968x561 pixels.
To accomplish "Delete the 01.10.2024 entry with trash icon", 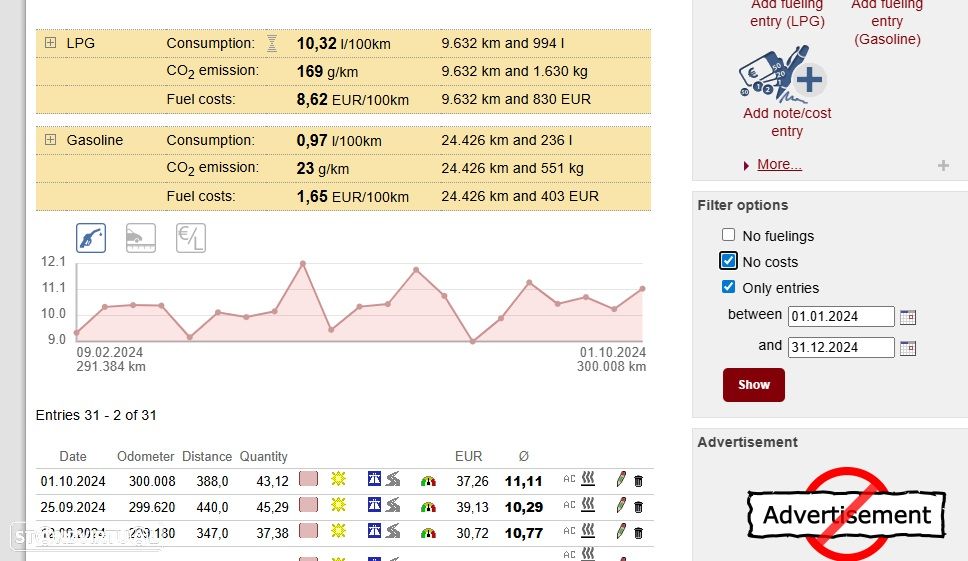I will pyautogui.click(x=638, y=481).
